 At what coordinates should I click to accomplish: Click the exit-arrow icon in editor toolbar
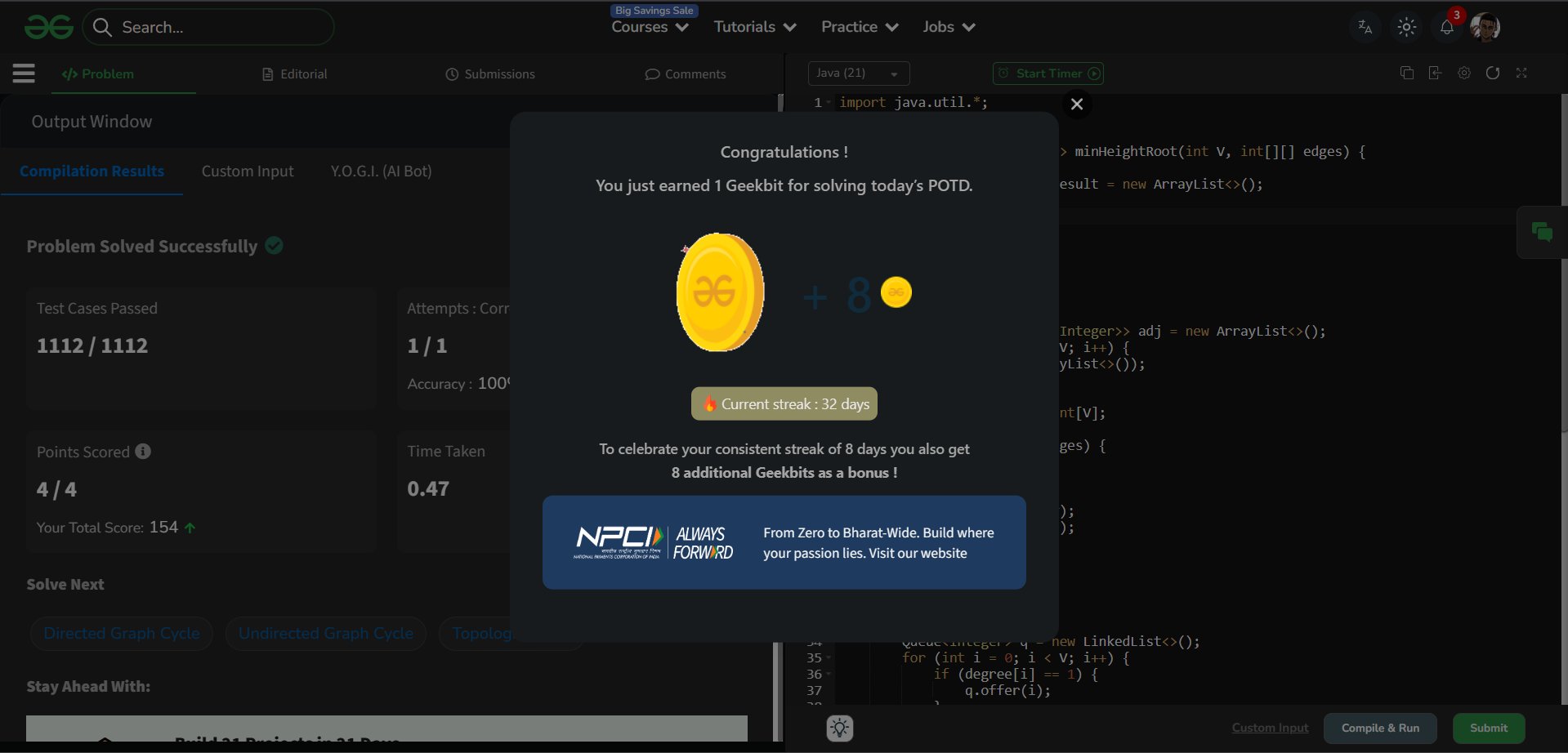1435,73
